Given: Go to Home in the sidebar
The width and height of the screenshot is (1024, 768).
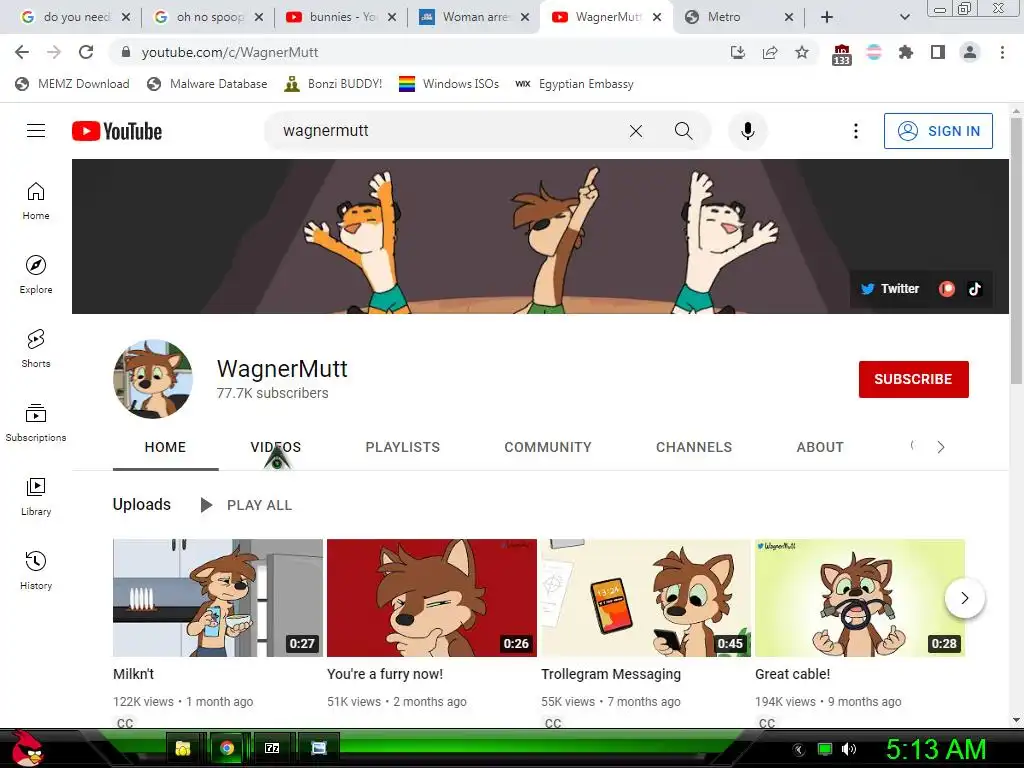Looking at the screenshot, I should coord(36,201).
